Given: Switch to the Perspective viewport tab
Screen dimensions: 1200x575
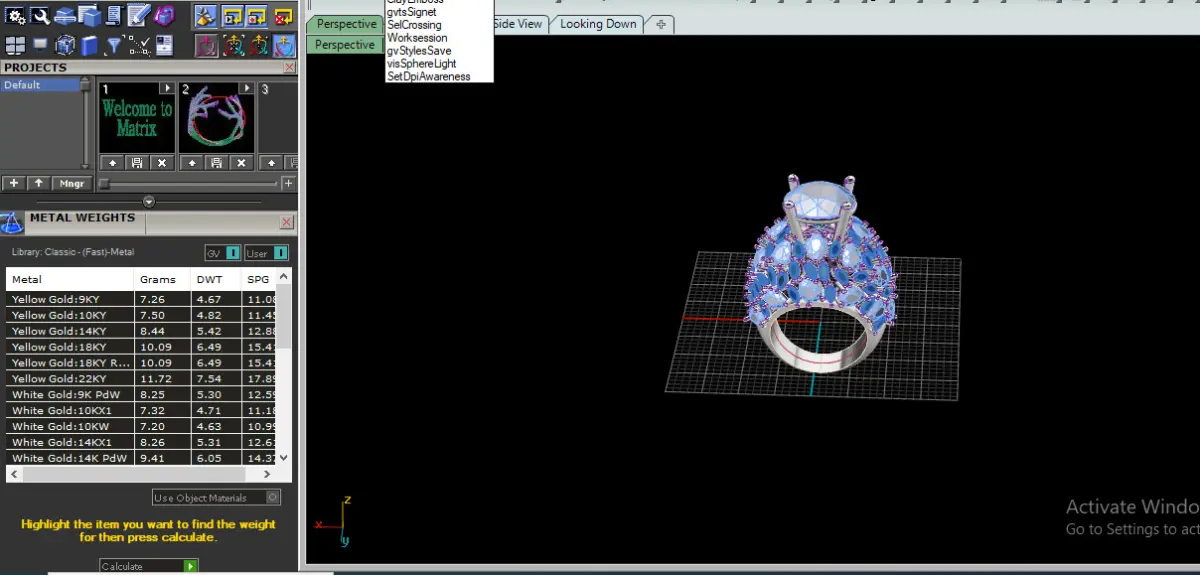Looking at the screenshot, I should 346,24.
